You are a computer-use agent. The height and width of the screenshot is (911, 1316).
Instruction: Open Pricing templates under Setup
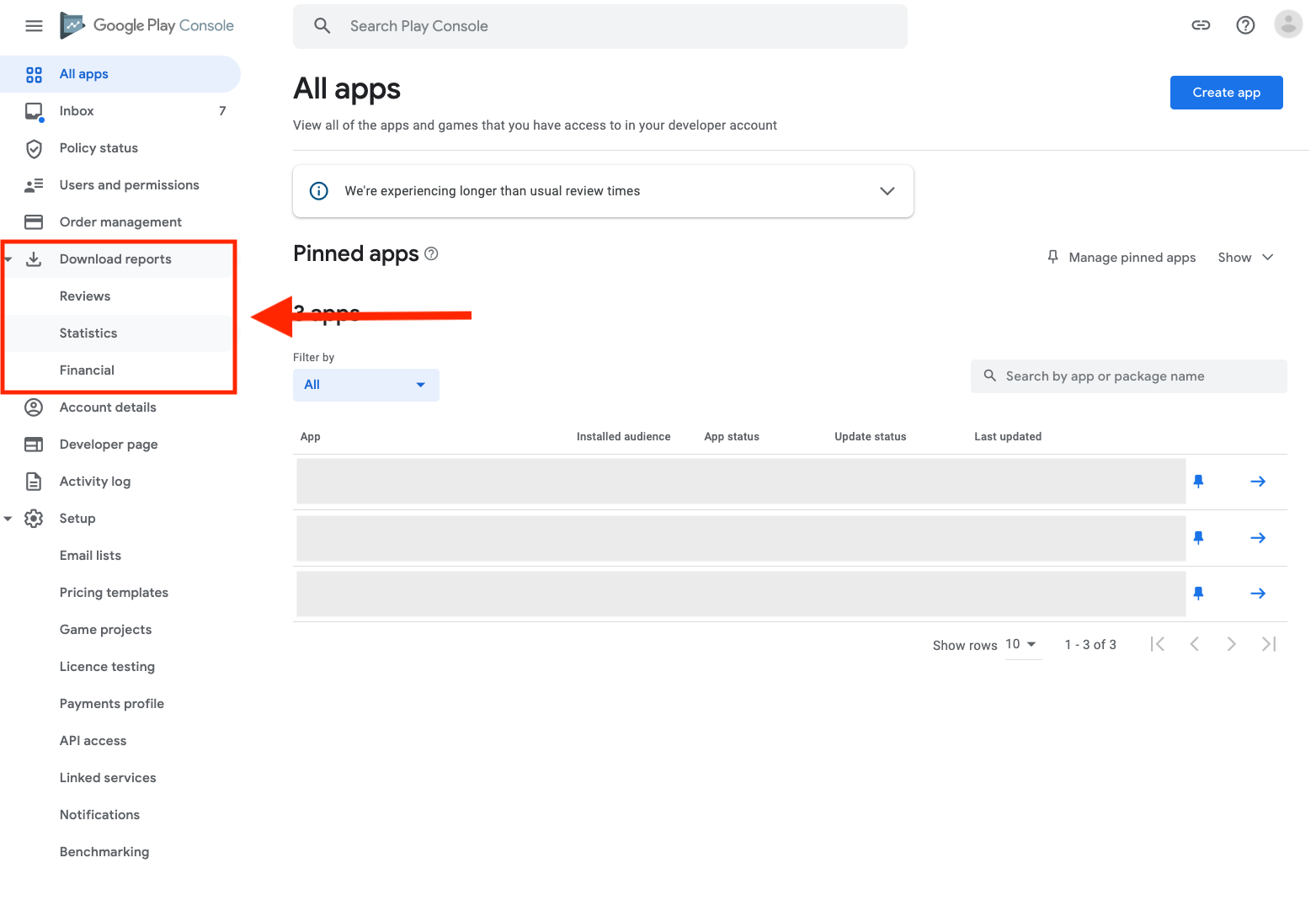(x=114, y=593)
